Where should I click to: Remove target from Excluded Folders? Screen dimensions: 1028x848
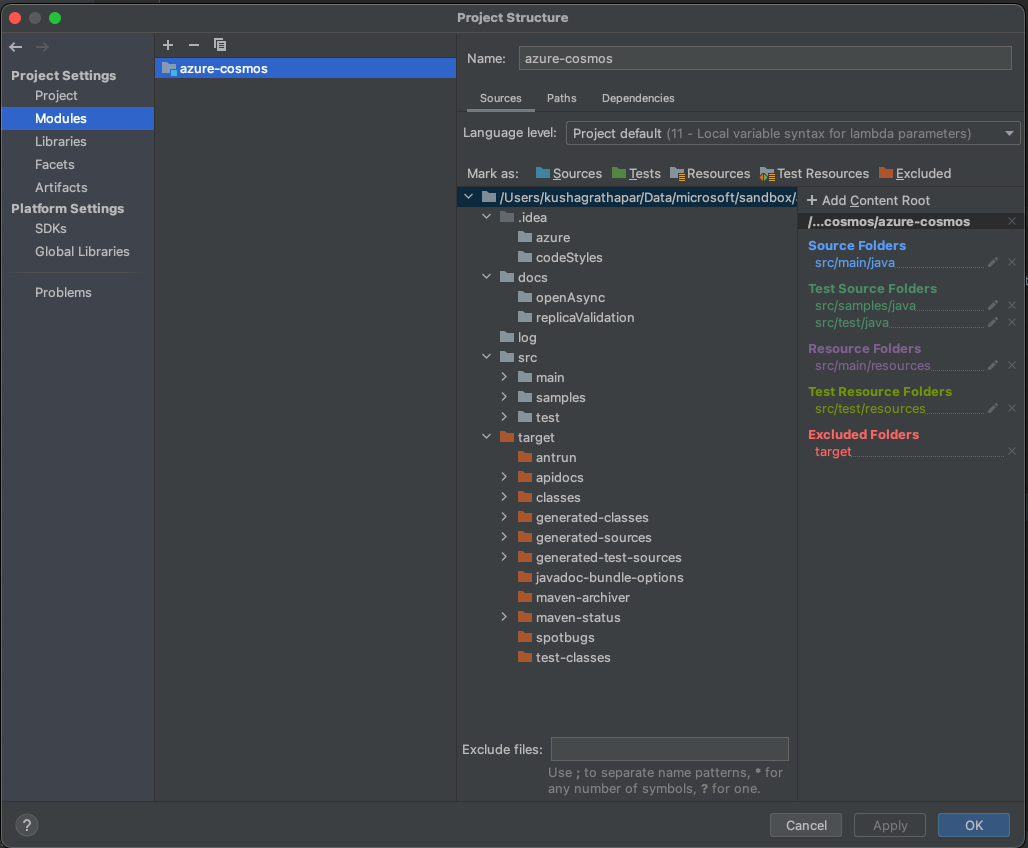[x=1010, y=451]
